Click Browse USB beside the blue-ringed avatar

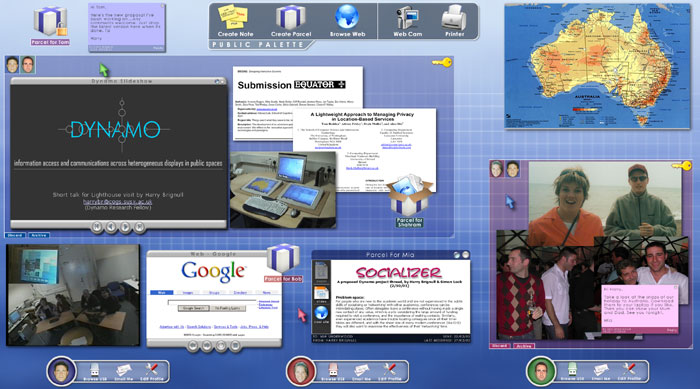(95, 372)
